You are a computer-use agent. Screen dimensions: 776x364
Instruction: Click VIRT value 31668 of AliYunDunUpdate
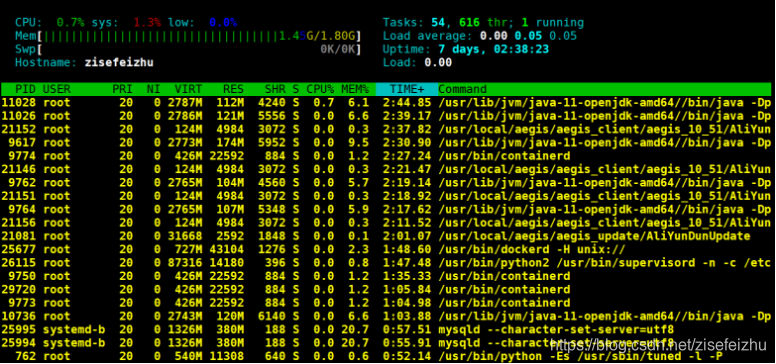click(185, 236)
